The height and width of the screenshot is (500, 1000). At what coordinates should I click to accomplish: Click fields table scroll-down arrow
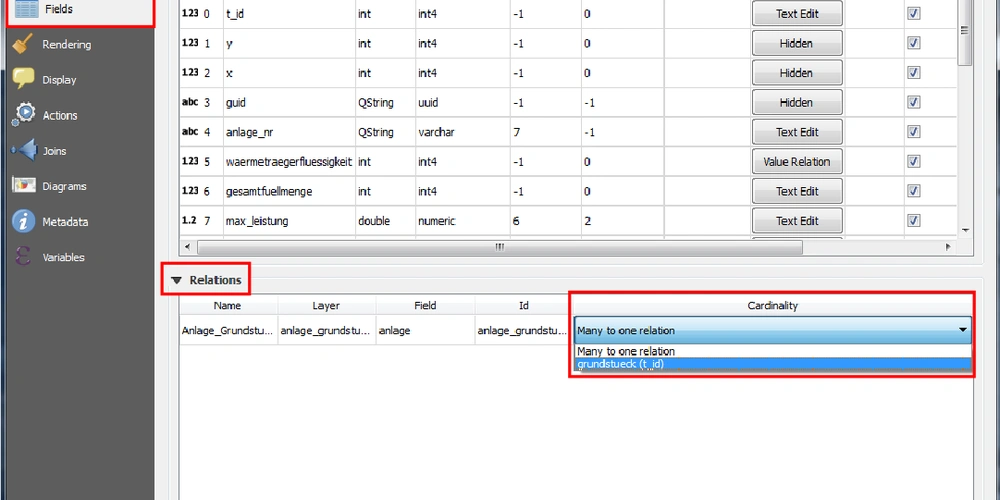[966, 230]
